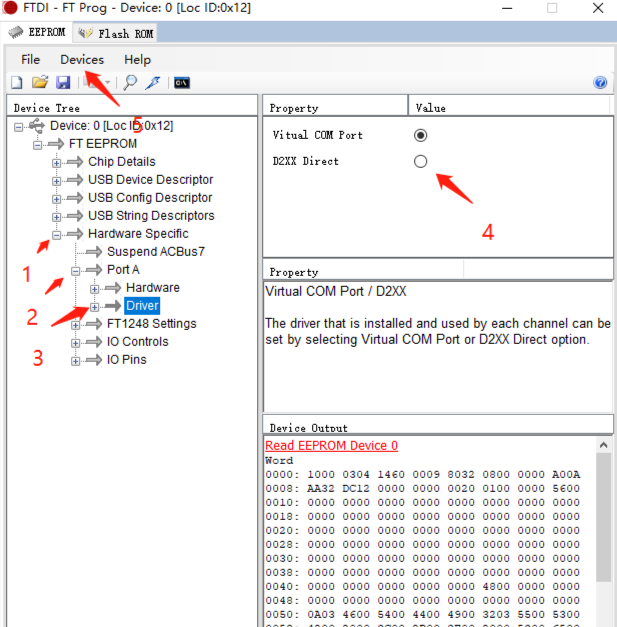Expand the USB Device Descriptor node
Screen dimensions: 617x627
coord(56,181)
